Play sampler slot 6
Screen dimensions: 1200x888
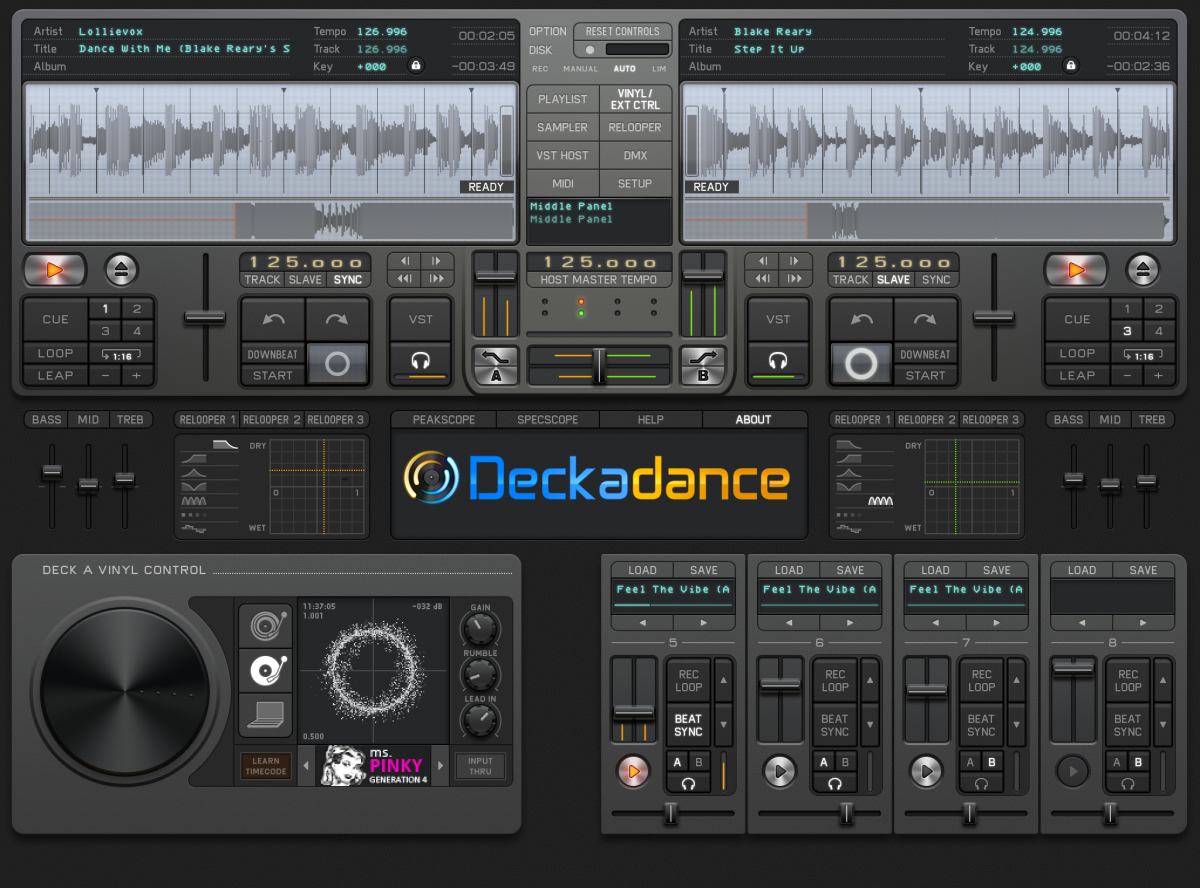[779, 770]
